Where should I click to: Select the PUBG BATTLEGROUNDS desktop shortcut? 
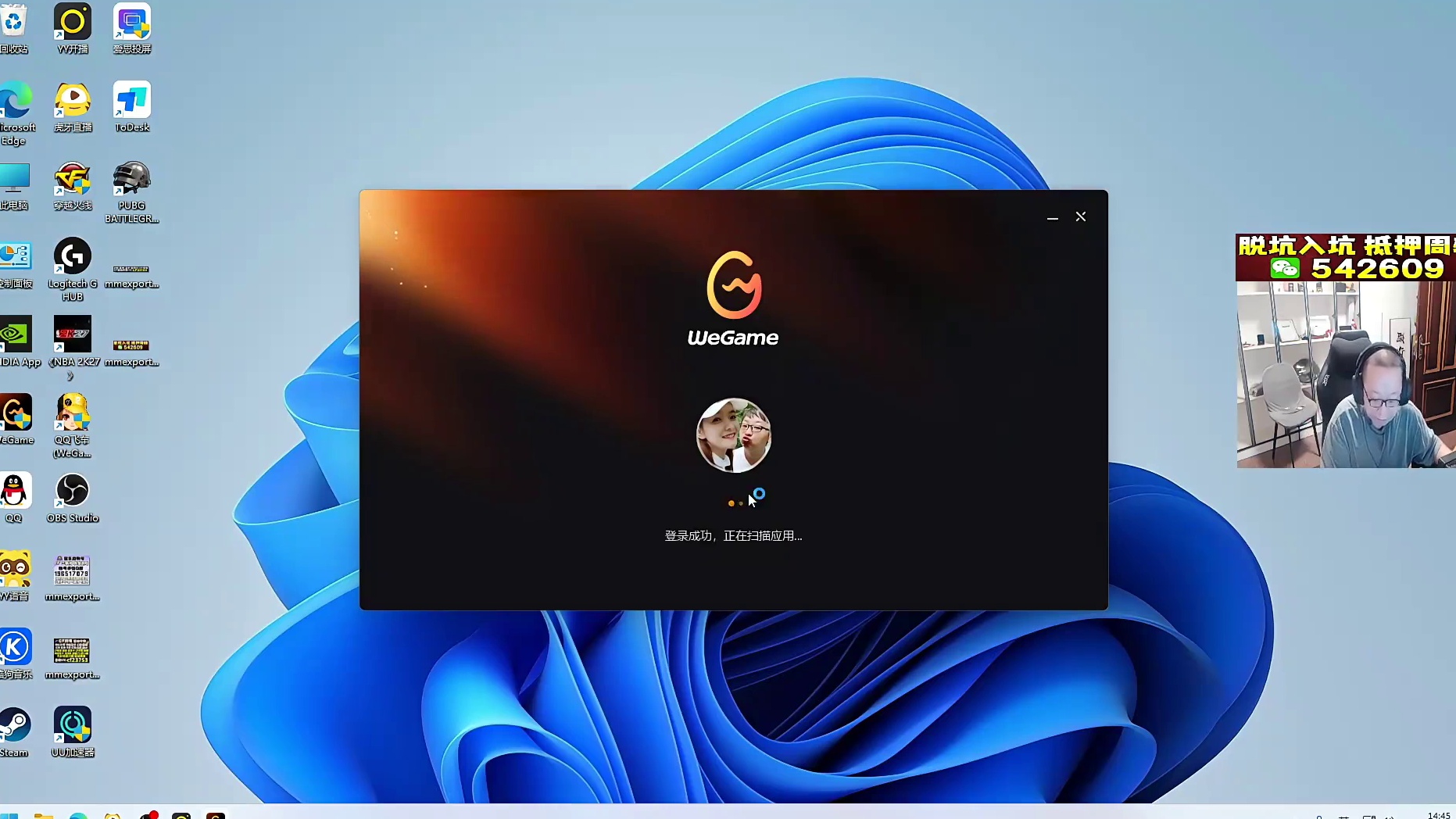pyautogui.click(x=132, y=192)
